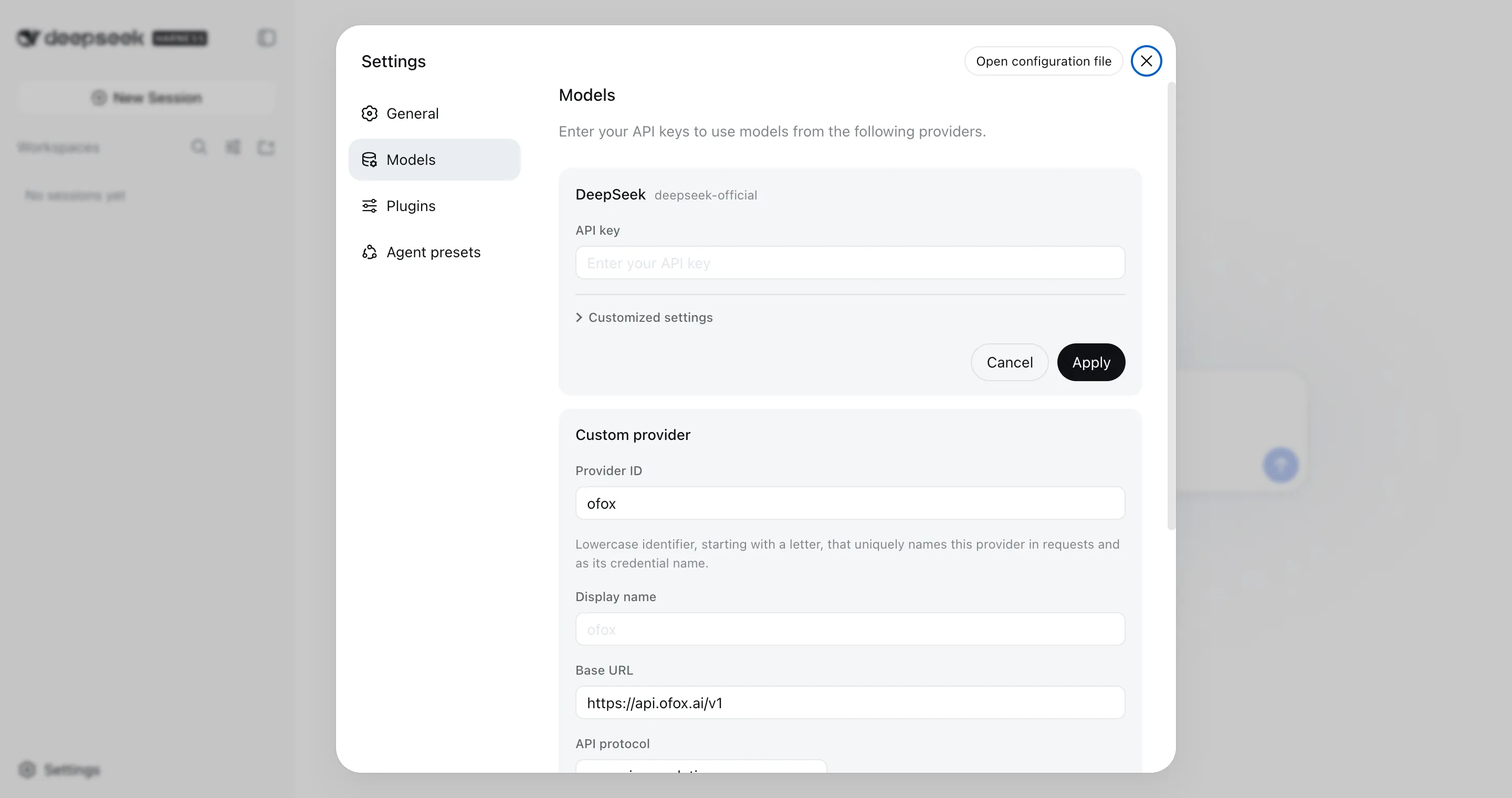
Task: Edit the Provider ID field
Action: [x=850, y=503]
